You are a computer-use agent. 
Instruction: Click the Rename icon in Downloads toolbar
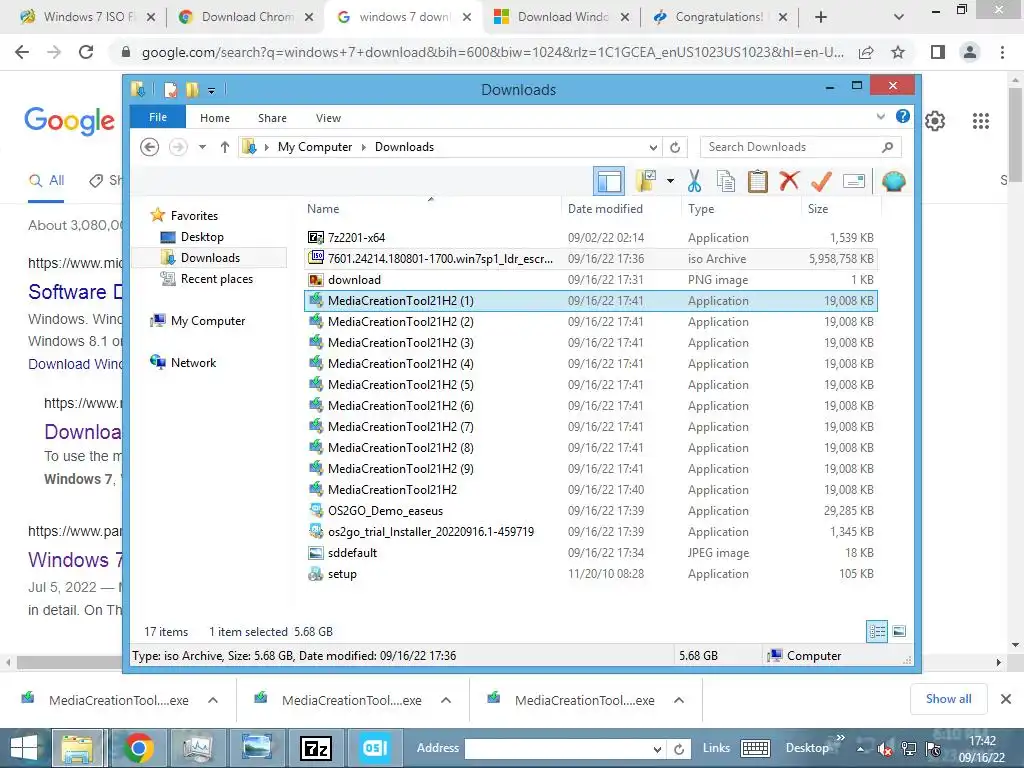tap(854, 181)
